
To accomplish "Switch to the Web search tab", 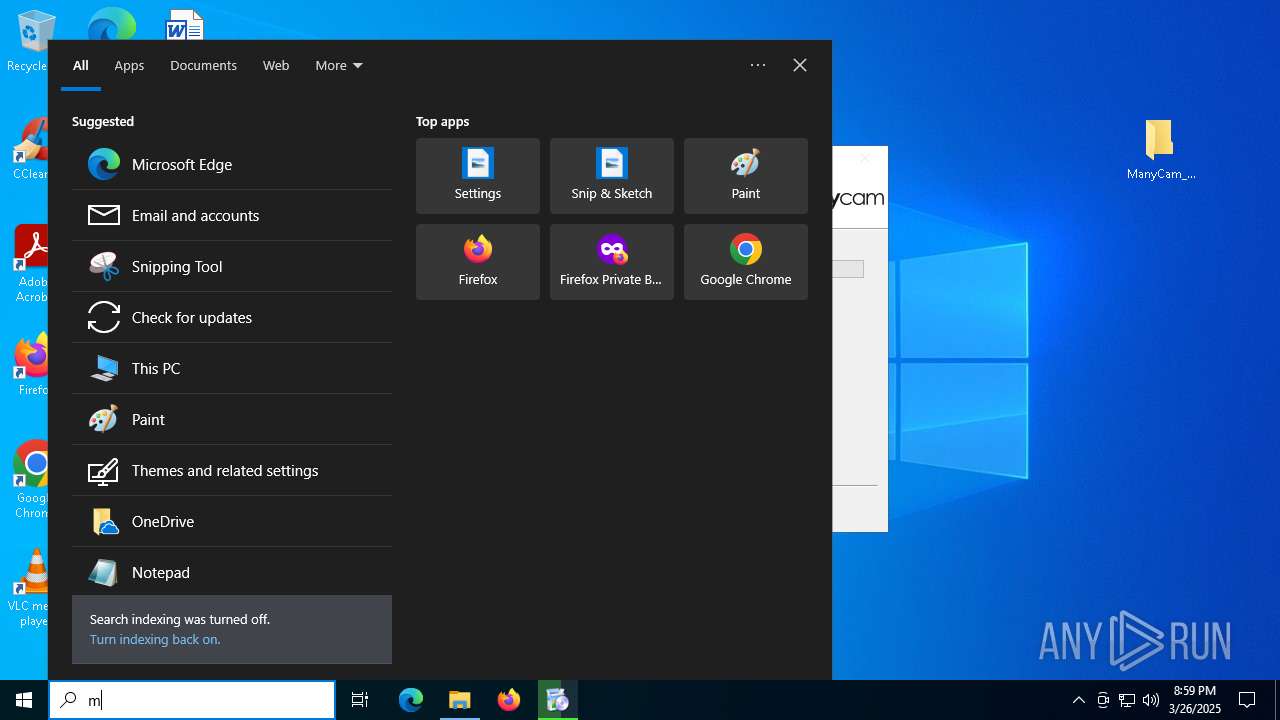I will (276, 65).
